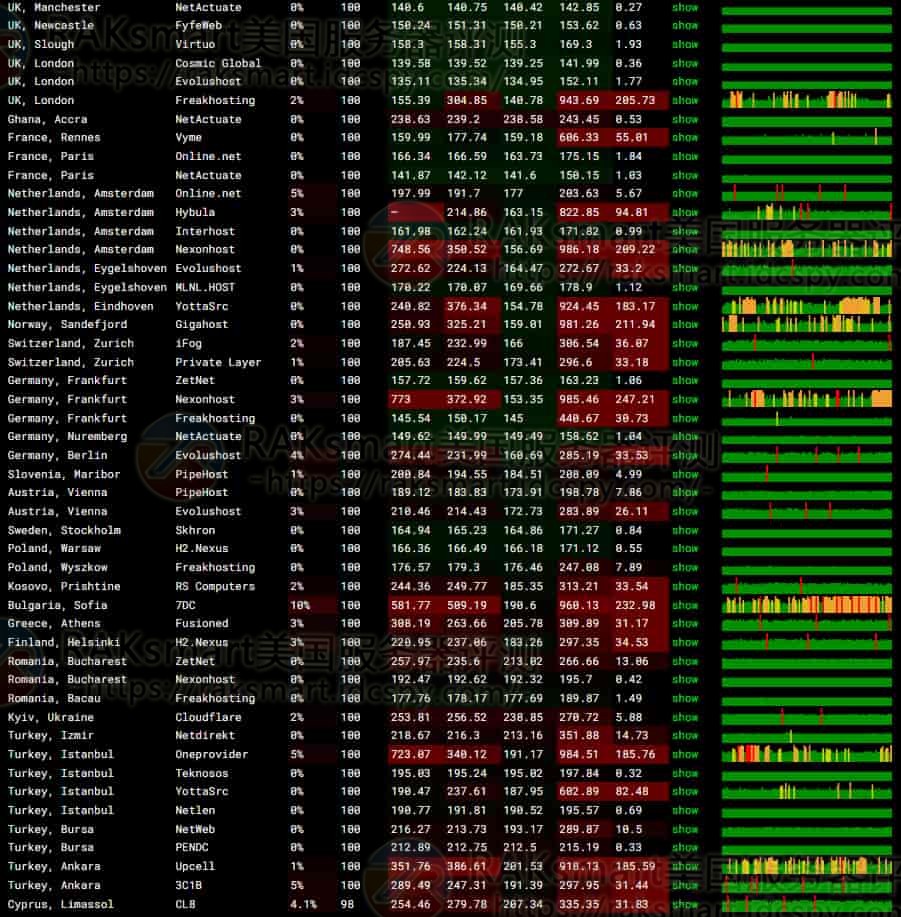Screen dimensions: 901x917
Task: Click the 10% loss cell for Sofia
Action: coord(299,605)
